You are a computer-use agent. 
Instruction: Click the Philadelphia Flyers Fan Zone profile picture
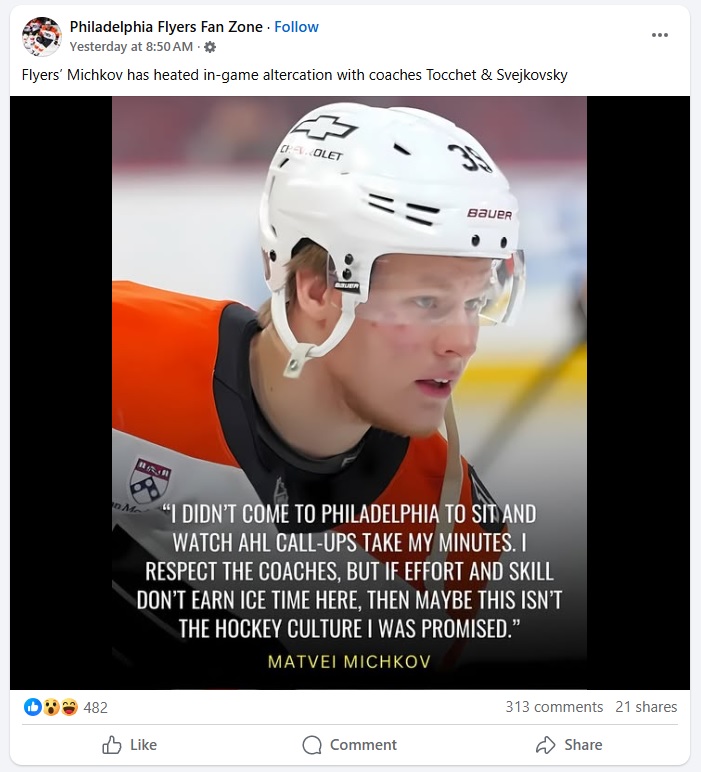coord(42,36)
